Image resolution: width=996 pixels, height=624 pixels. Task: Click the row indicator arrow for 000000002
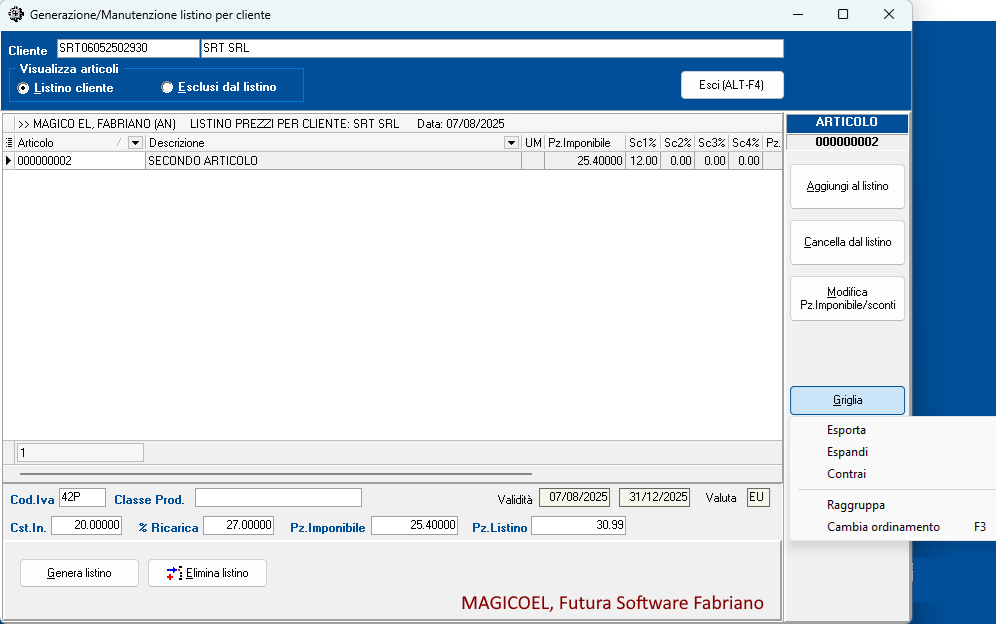pos(8,161)
